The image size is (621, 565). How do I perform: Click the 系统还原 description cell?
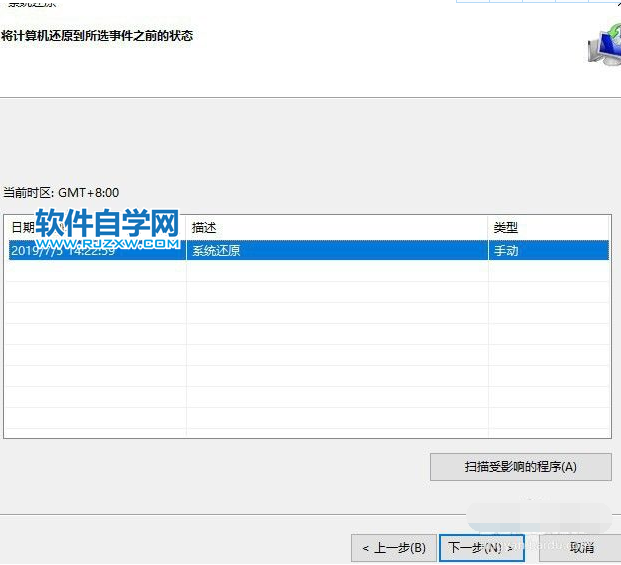[x=216, y=251]
